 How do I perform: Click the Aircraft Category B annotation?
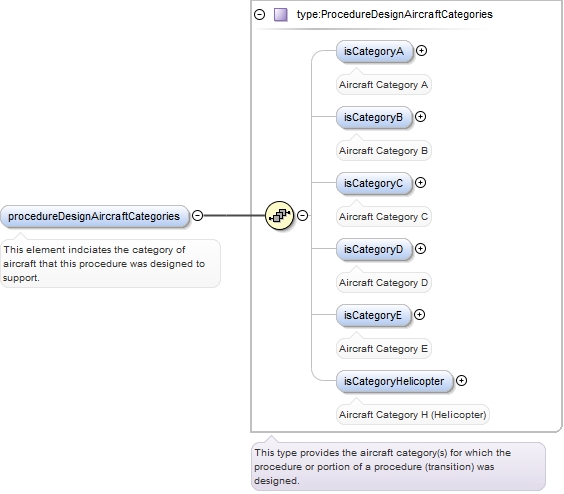(383, 151)
